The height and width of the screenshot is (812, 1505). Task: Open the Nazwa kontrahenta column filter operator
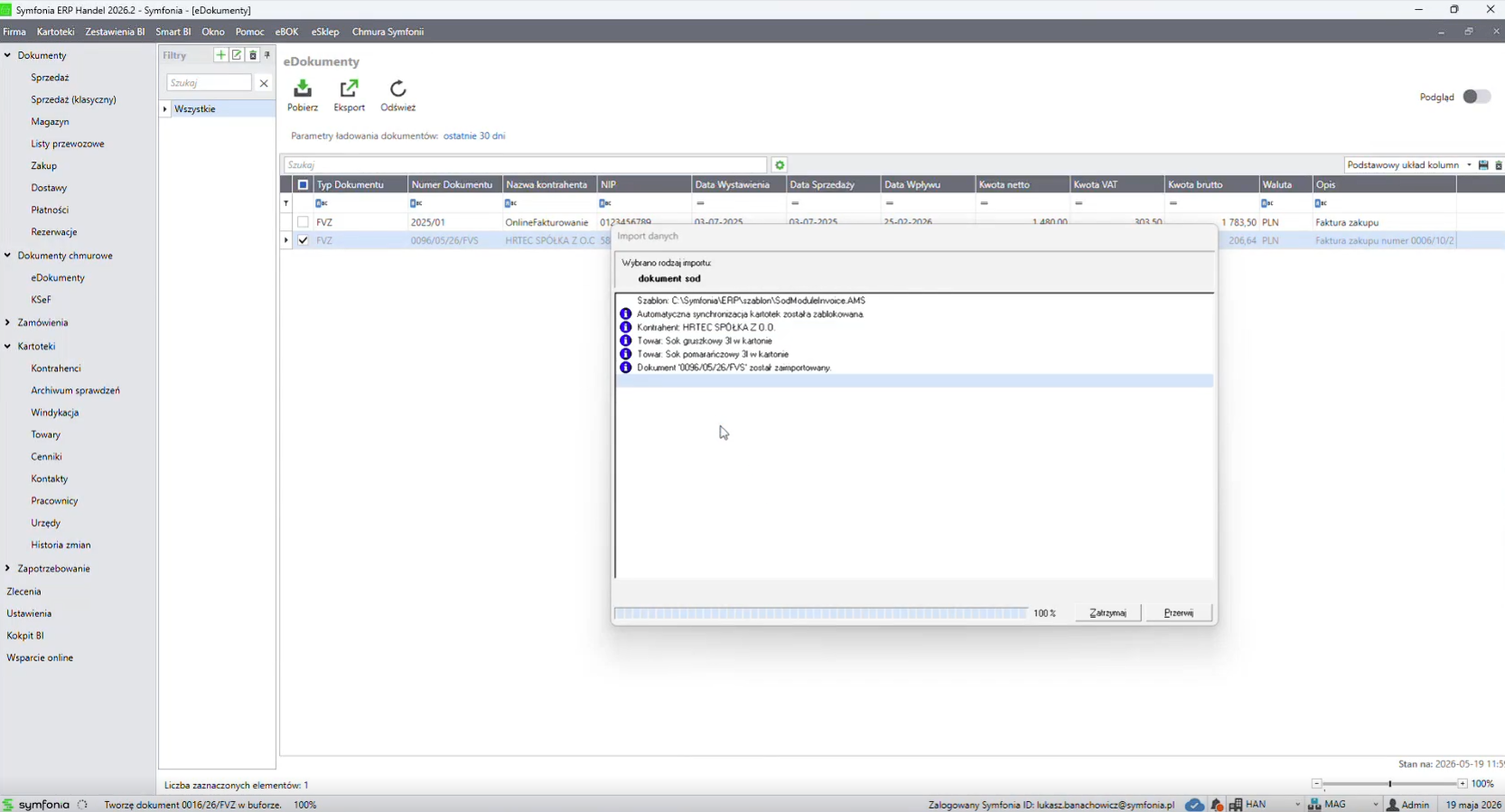pos(511,203)
